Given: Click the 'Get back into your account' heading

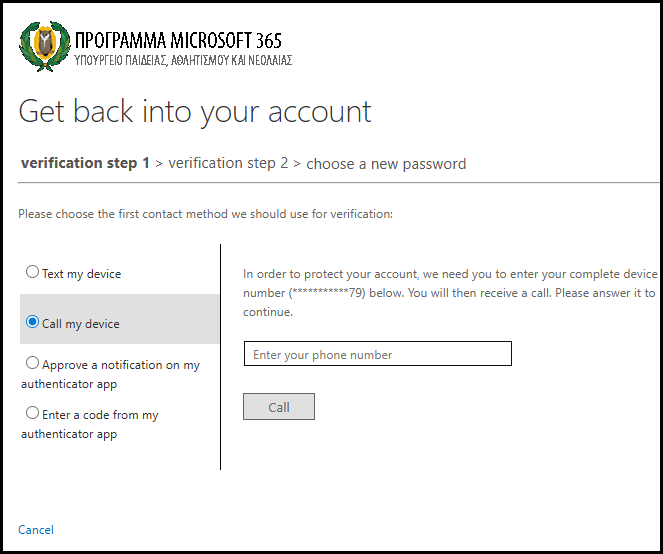Looking at the screenshot, I should coord(195,111).
